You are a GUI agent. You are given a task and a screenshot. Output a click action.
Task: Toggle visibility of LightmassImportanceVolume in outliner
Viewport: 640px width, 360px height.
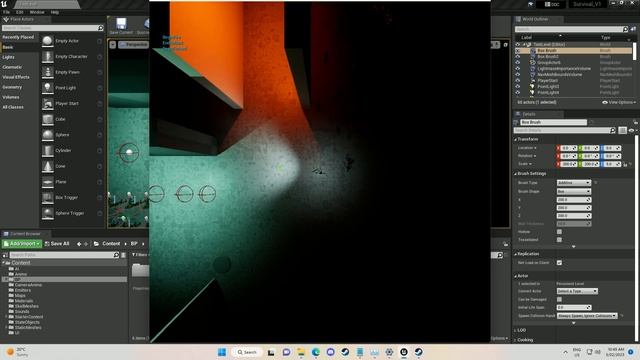tap(518, 69)
